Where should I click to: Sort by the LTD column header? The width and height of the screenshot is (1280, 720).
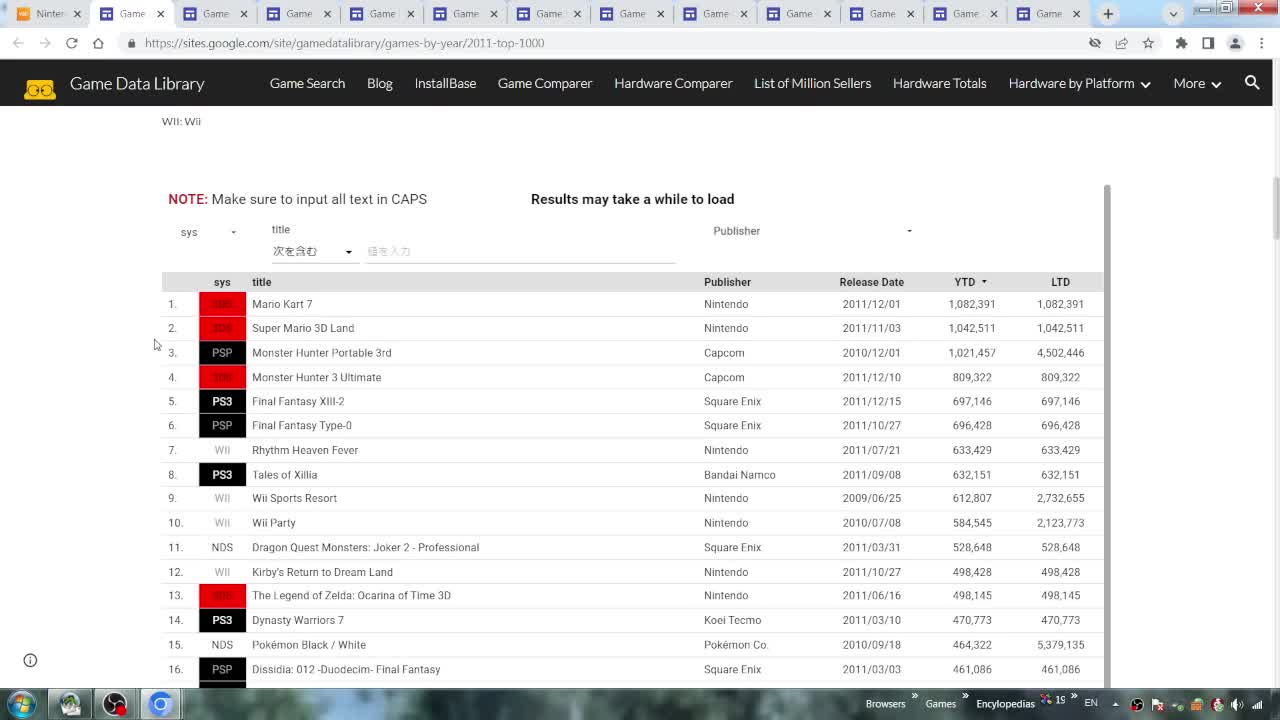pos(1060,282)
